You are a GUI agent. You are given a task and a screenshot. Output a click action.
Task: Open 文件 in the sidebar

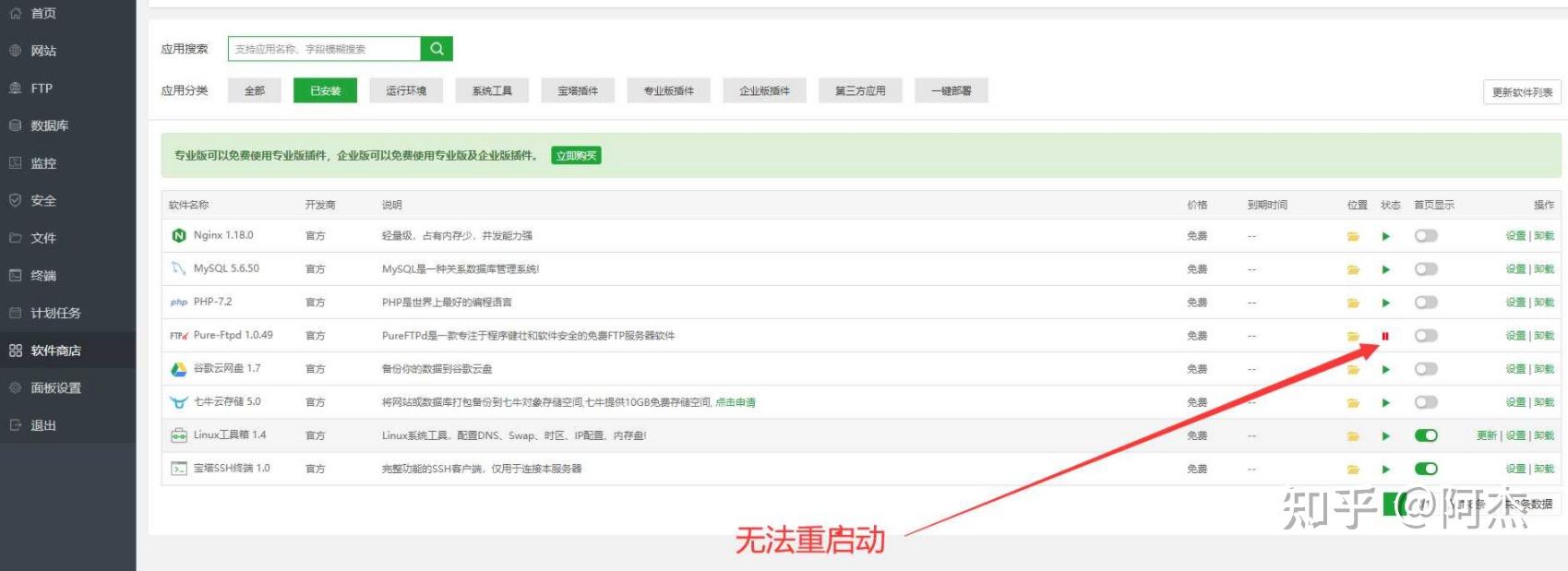[43, 238]
